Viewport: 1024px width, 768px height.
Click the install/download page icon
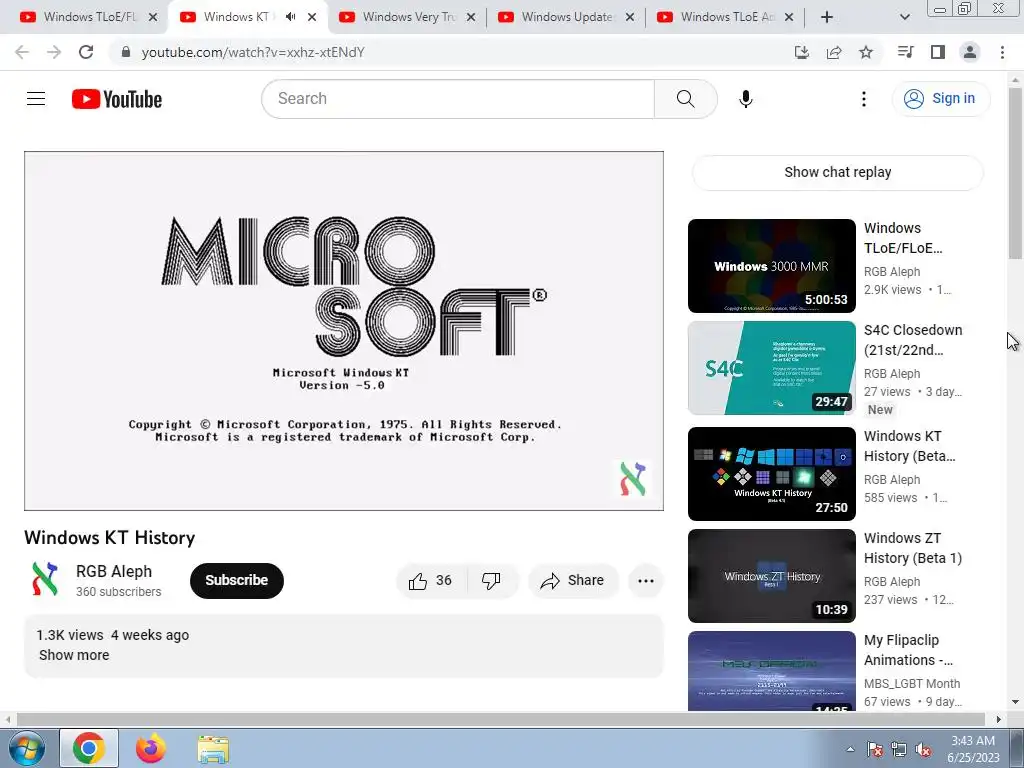(x=801, y=52)
